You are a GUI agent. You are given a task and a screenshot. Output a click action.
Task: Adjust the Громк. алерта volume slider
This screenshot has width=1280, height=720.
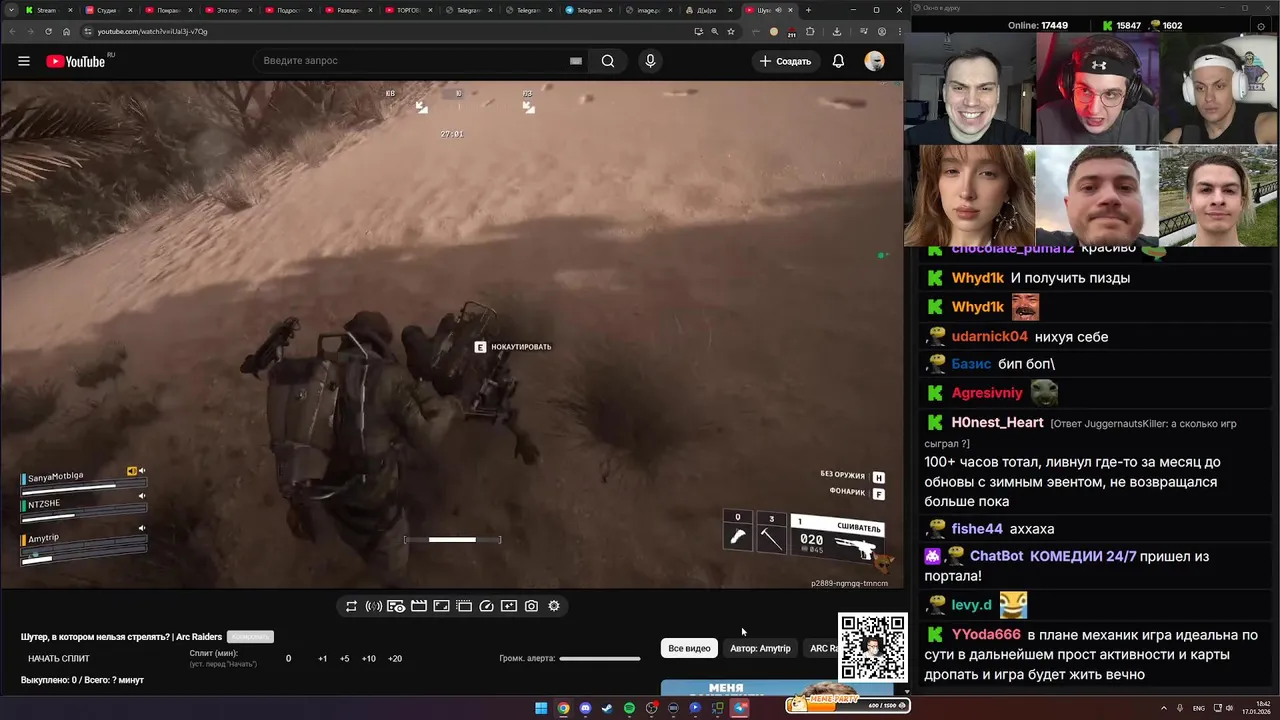coord(599,659)
